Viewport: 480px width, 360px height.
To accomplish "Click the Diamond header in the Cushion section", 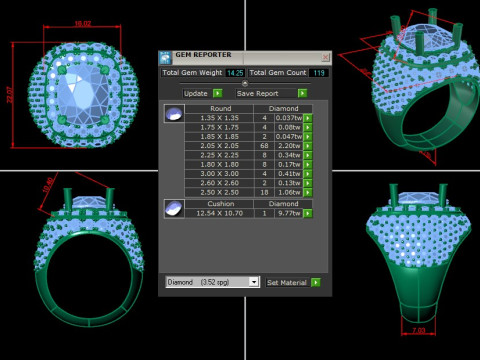I will pyautogui.click(x=283, y=204).
